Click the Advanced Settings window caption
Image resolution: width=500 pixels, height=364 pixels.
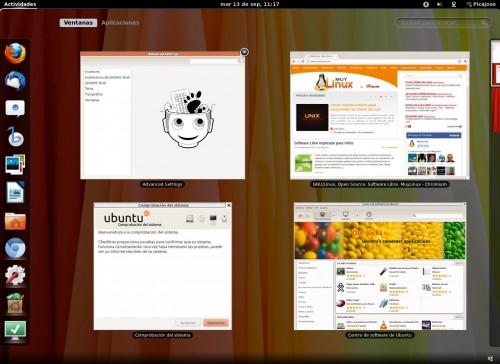162,184
